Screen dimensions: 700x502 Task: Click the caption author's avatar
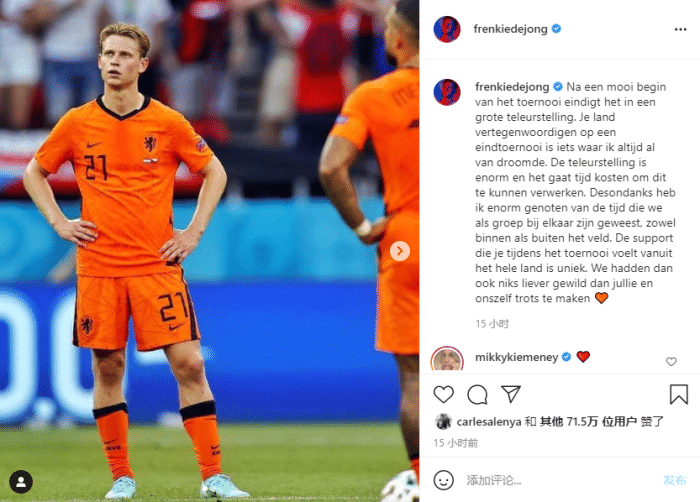[447, 92]
